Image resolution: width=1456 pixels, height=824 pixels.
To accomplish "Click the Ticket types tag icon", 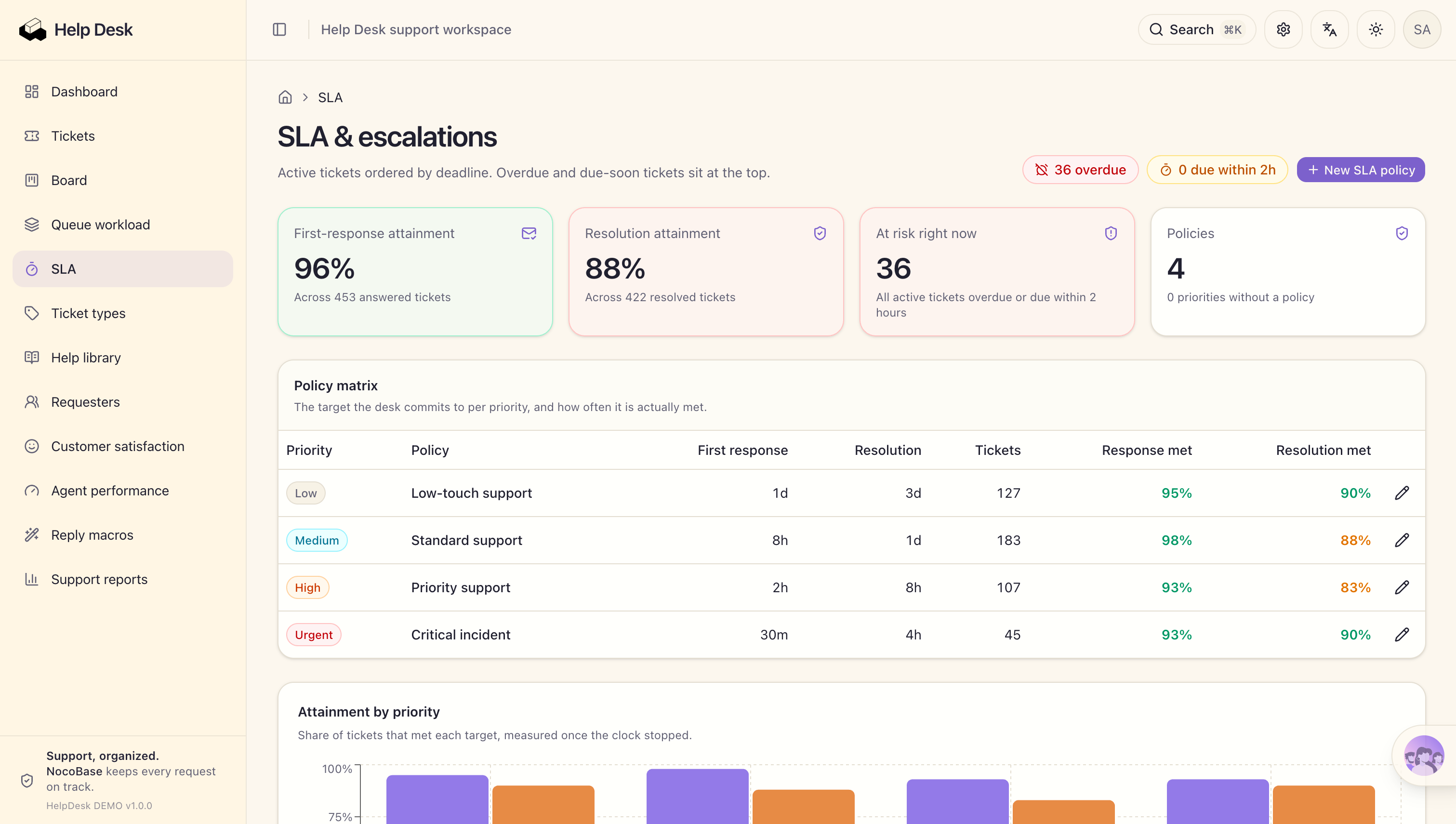I will [x=32, y=313].
